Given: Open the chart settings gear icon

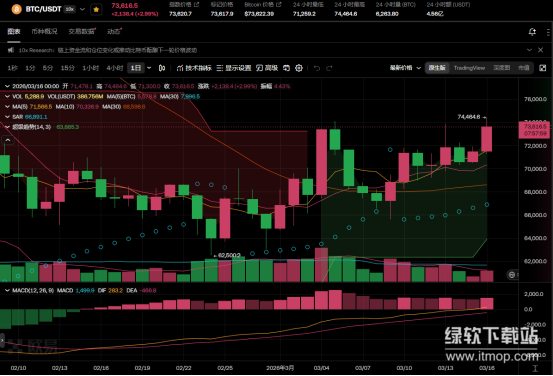Looking at the screenshot, I should click(x=299, y=68).
